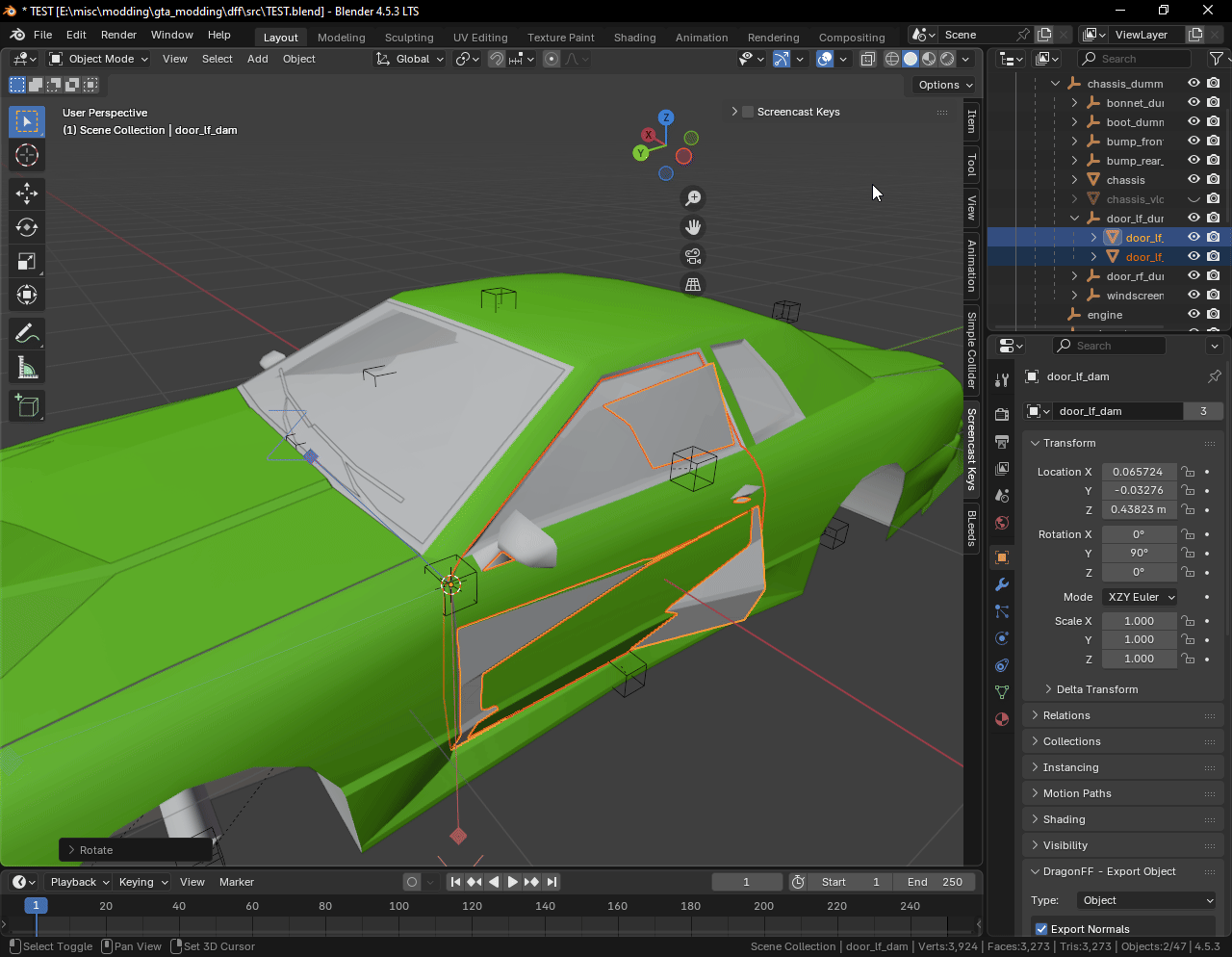Toggle camera view in viewport
This screenshot has width=1232, height=957.
tap(692, 256)
